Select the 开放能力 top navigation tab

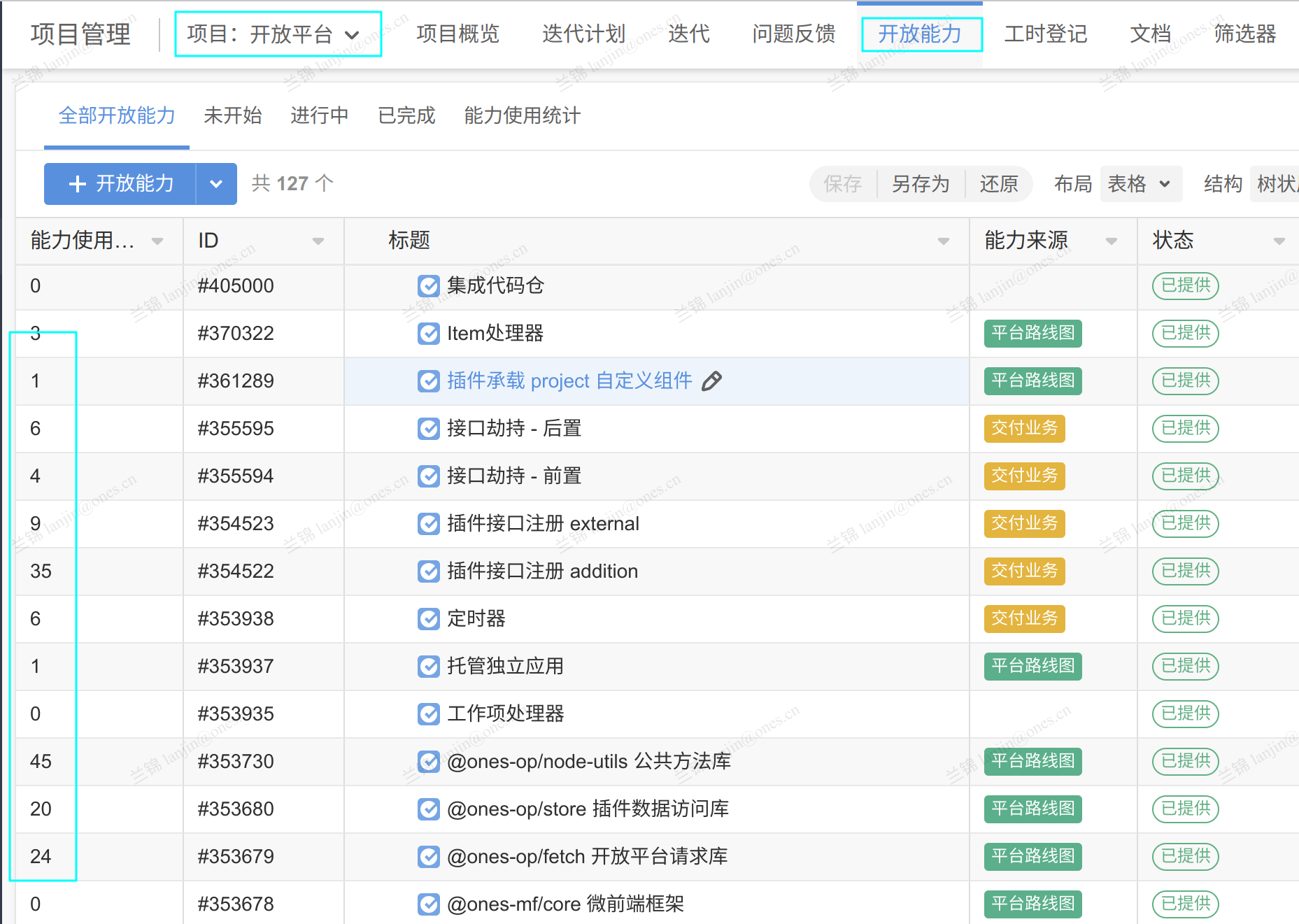tap(921, 34)
